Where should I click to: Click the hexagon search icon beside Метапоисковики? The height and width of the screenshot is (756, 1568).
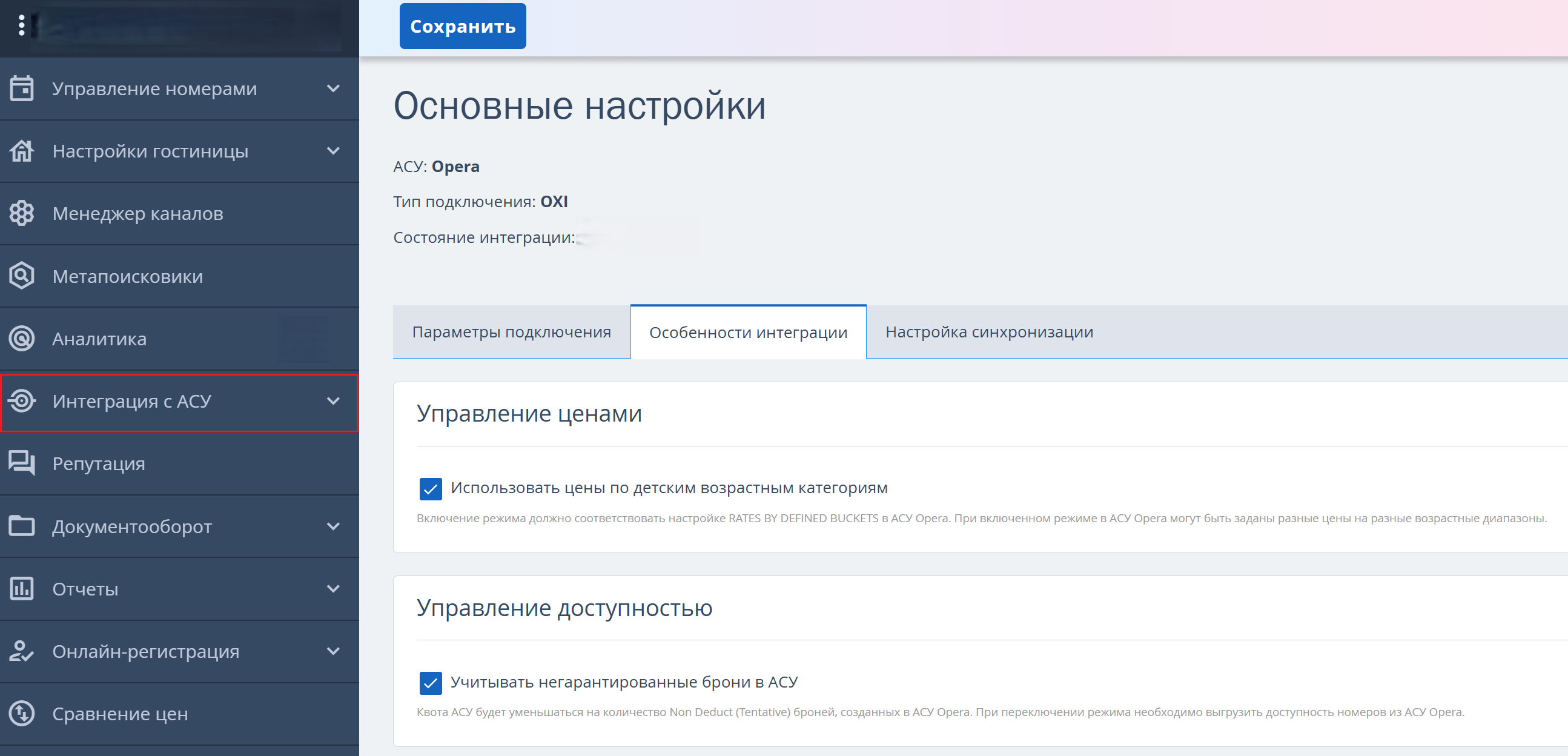(x=22, y=276)
